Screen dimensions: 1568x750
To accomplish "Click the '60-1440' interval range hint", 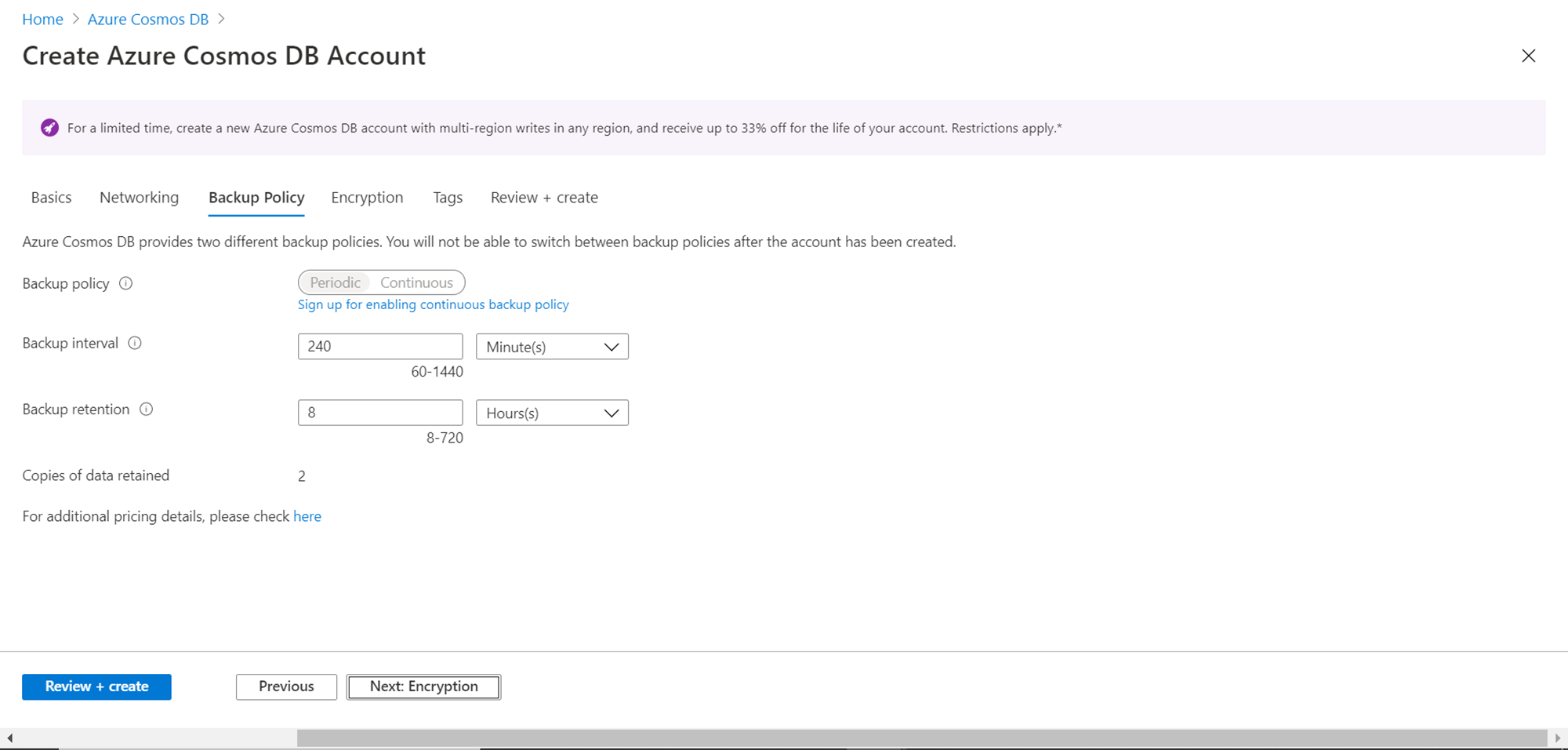I will (437, 372).
